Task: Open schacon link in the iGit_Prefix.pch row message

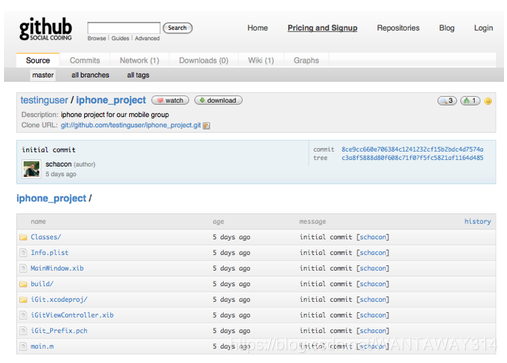Action: point(373,331)
